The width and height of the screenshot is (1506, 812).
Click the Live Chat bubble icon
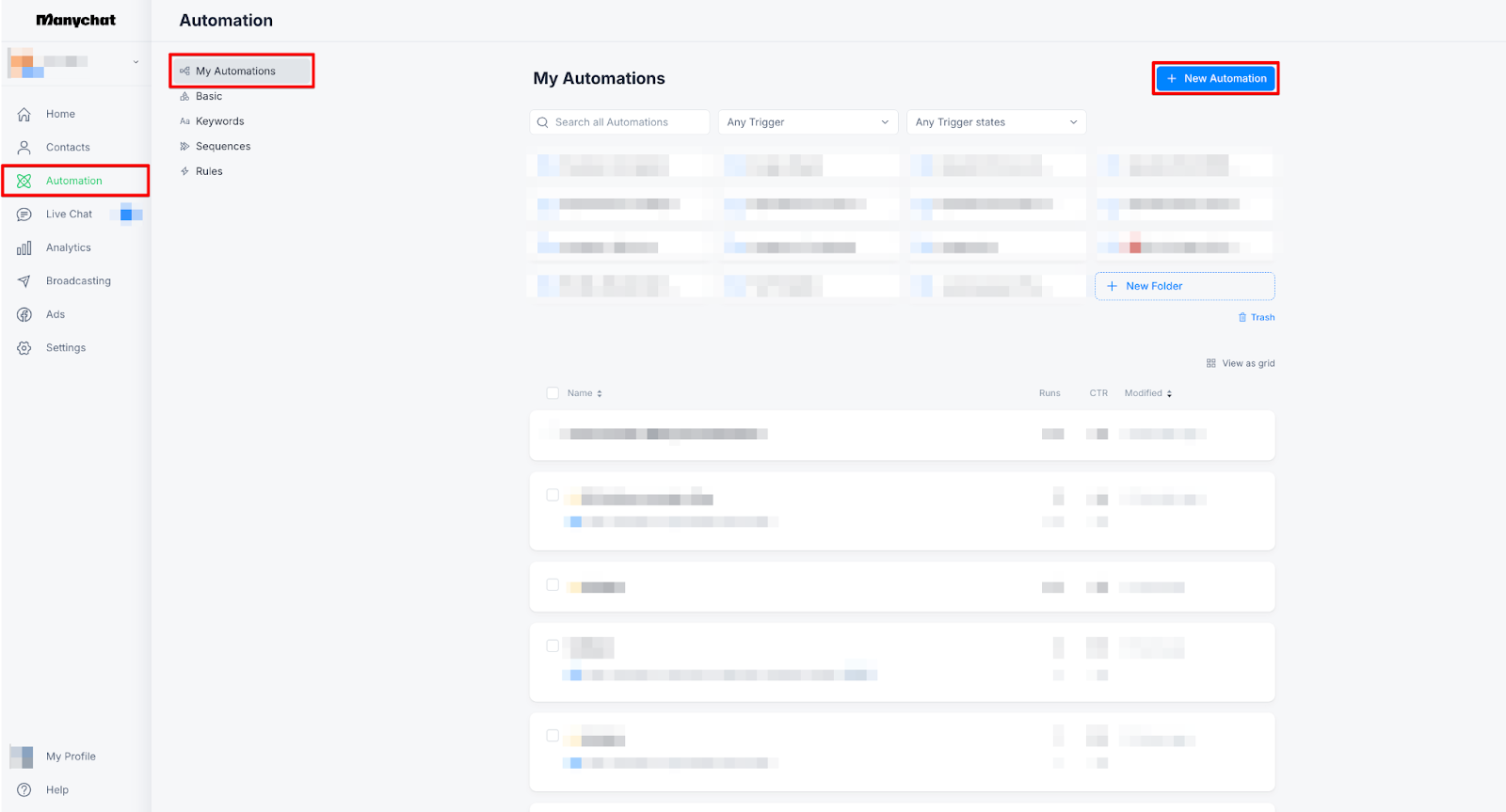click(24, 215)
